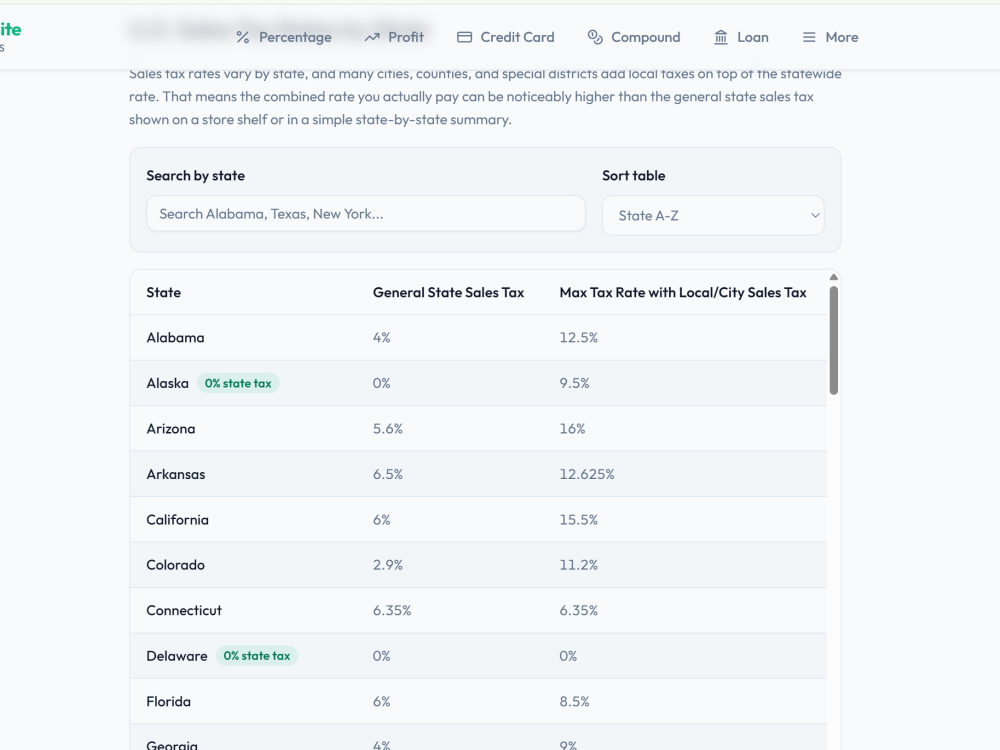Open the More hamburger menu icon
This screenshot has height=750, width=1000.
tap(809, 38)
